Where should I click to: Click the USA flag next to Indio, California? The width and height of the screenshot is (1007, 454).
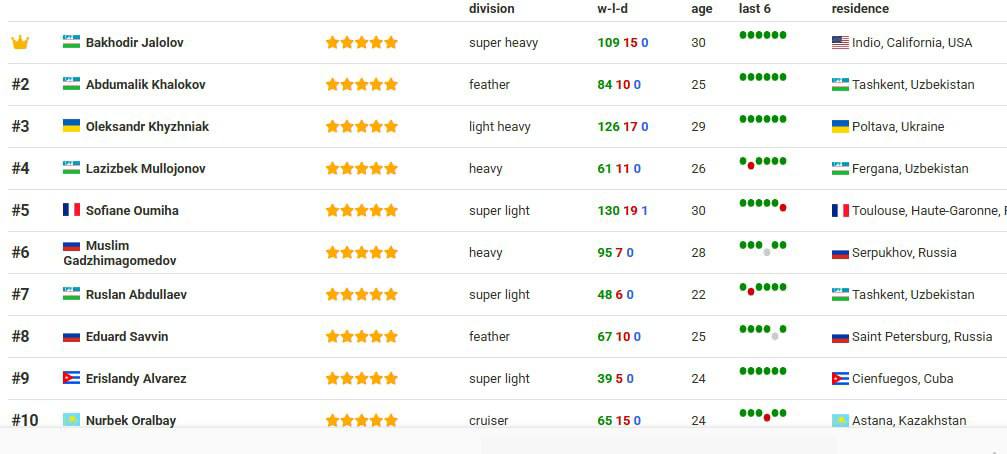click(x=840, y=42)
